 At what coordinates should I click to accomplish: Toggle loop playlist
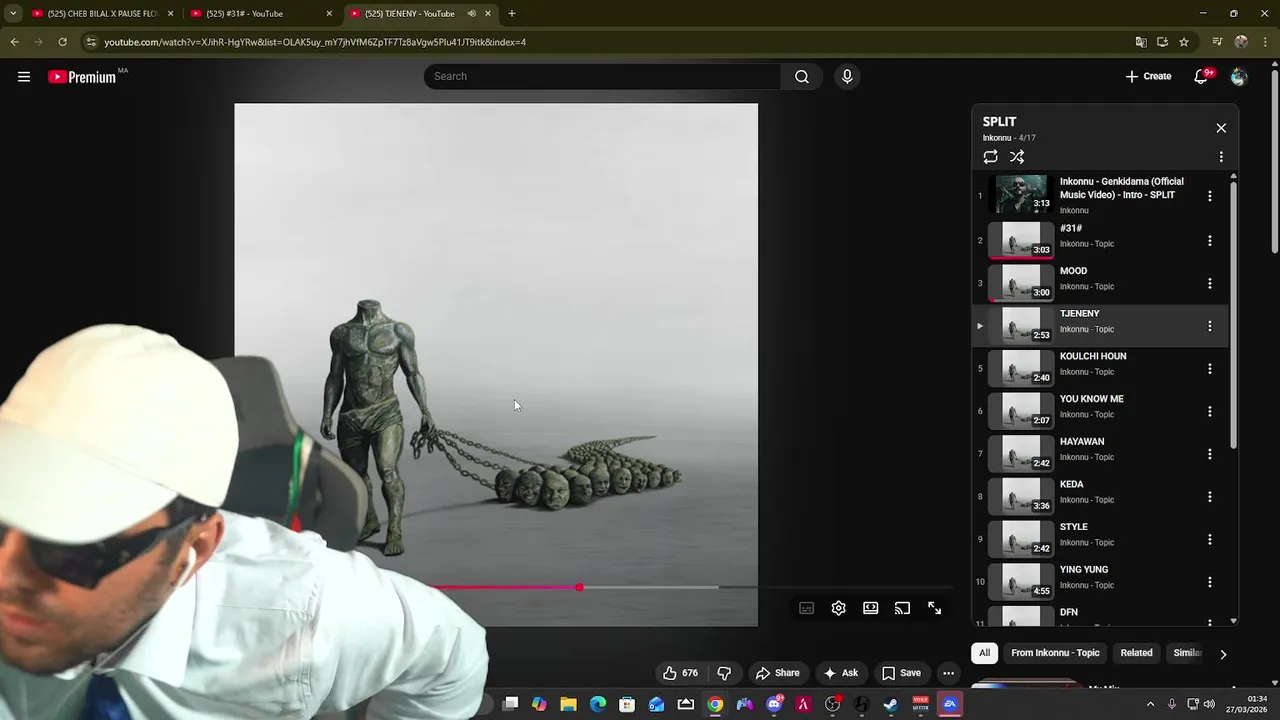tap(990, 157)
